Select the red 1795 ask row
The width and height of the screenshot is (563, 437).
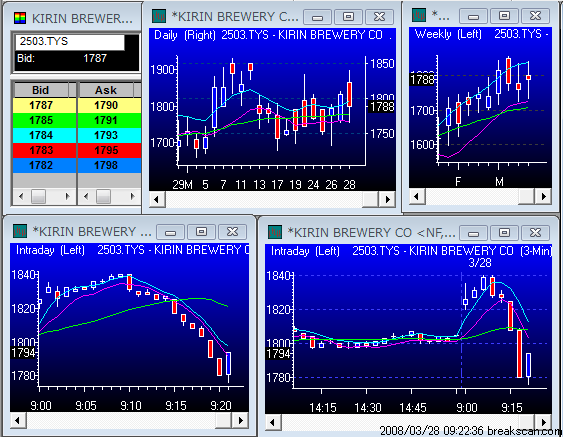click(110, 150)
